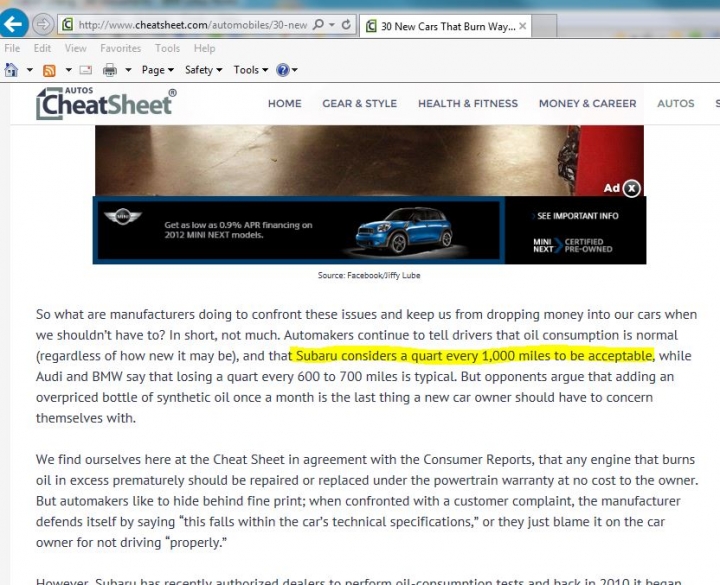Open HEALTH & FITNESS section
The height and width of the screenshot is (585, 720).
coord(468,103)
